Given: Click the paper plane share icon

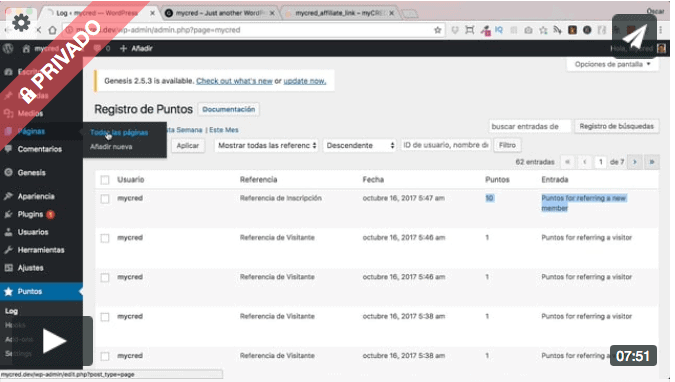Looking at the screenshot, I should pyautogui.click(x=634, y=36).
